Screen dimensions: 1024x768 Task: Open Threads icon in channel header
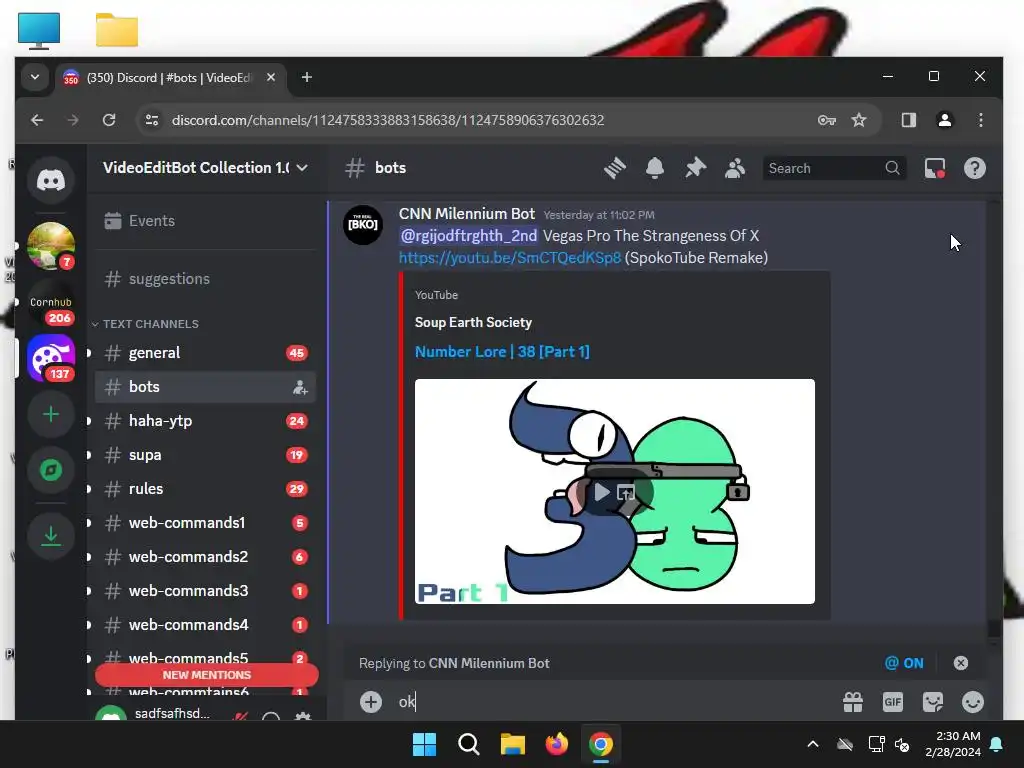pyautogui.click(x=615, y=168)
